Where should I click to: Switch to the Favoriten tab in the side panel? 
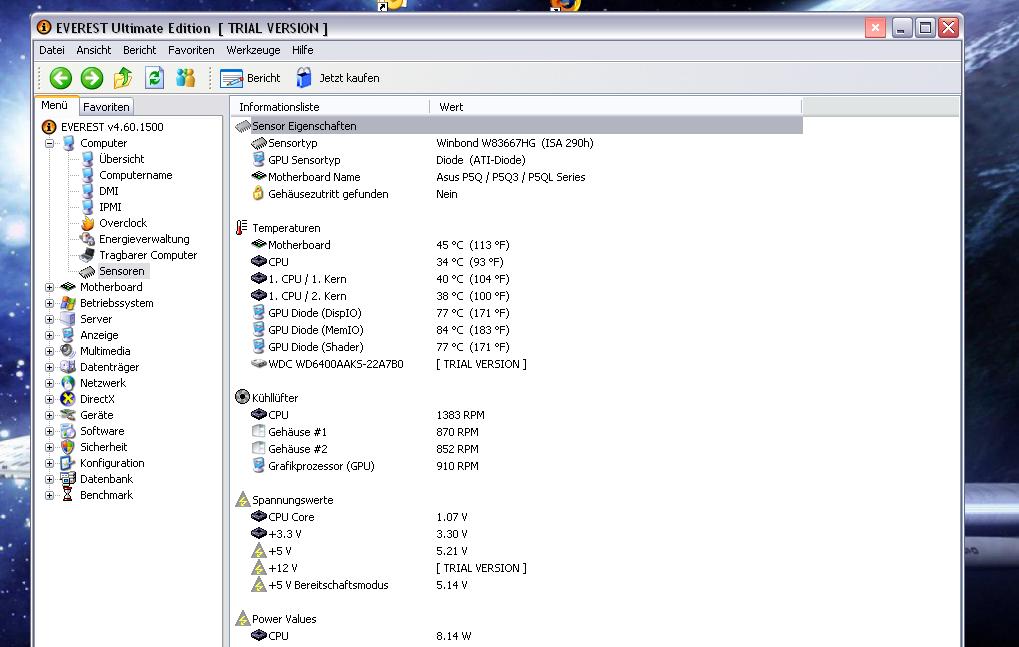point(107,107)
